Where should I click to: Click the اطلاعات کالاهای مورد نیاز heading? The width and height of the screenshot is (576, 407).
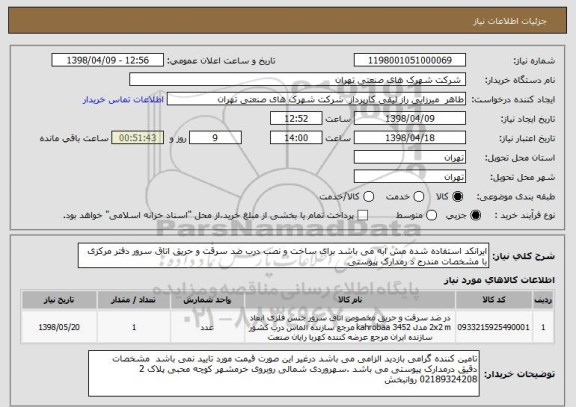(x=499, y=280)
